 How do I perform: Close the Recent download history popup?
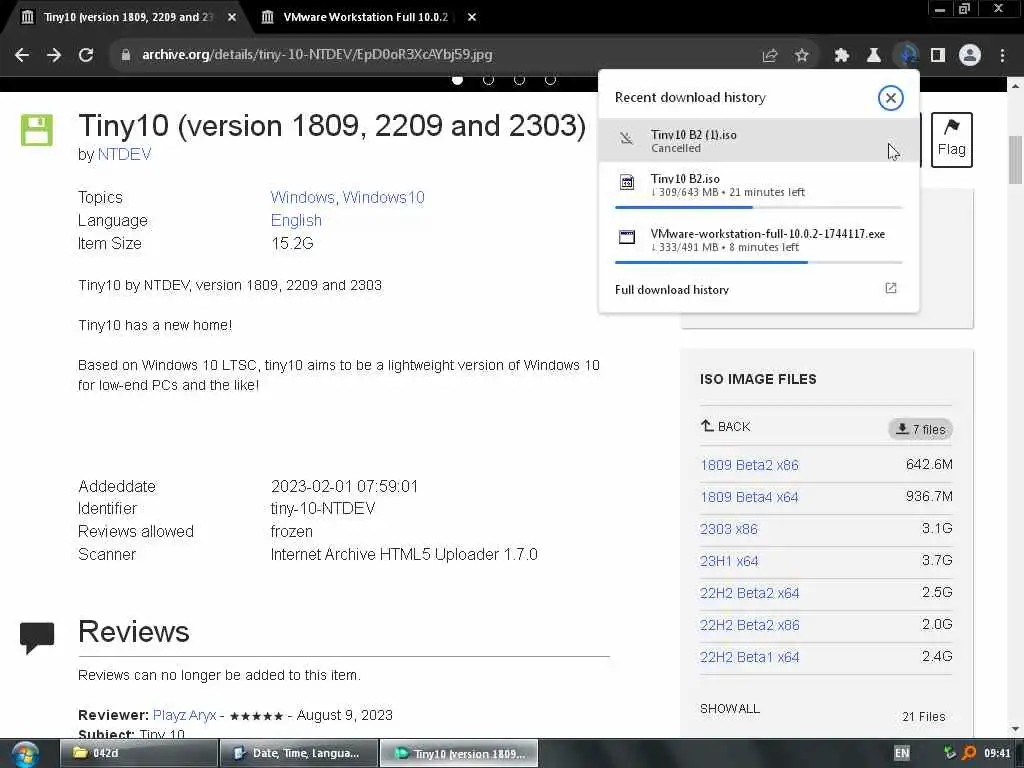890,98
